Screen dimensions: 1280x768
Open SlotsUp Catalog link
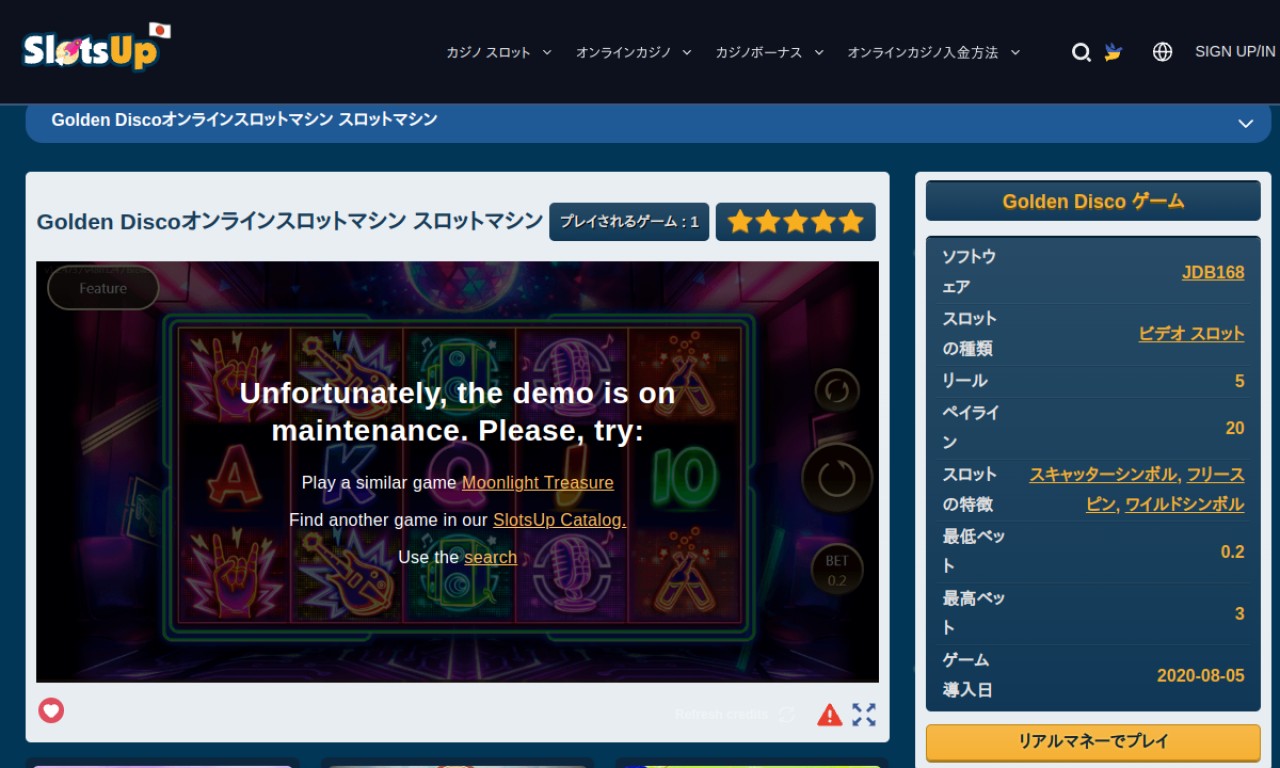tap(560, 520)
